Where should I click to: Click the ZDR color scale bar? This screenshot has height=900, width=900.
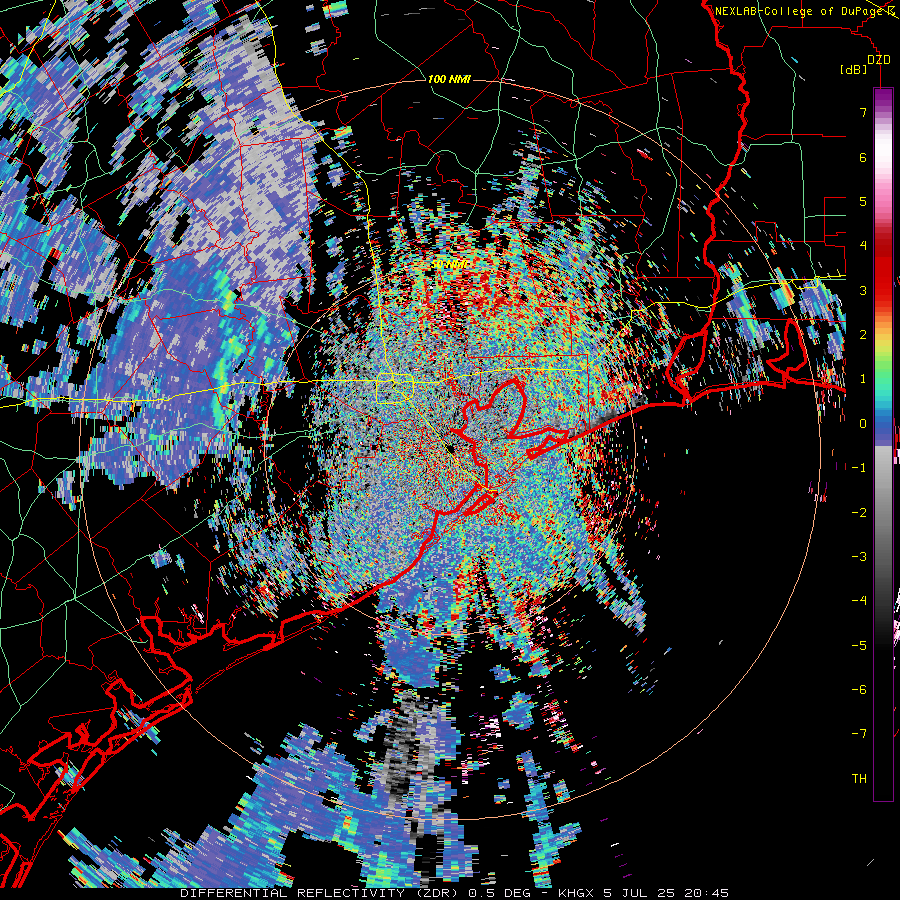coord(883,444)
